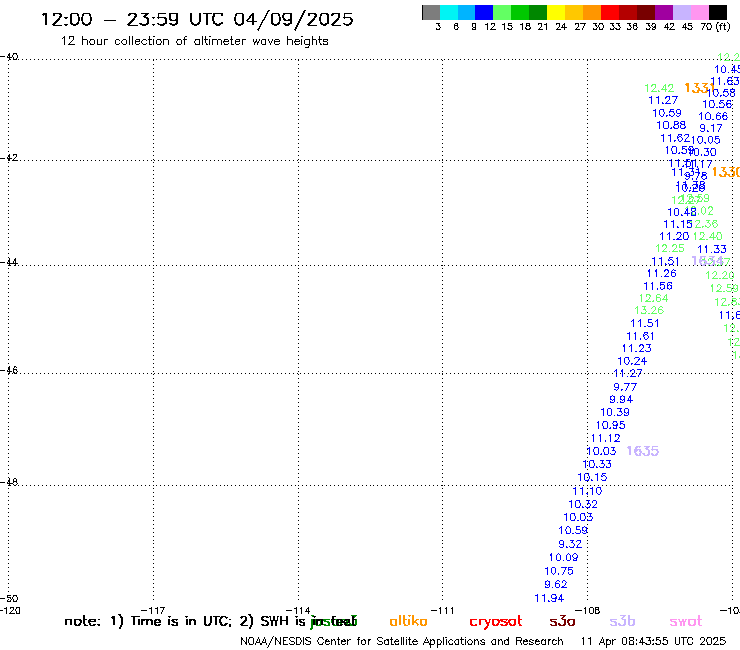Pick the bright red 33 ft legend swatch

pos(610,12)
